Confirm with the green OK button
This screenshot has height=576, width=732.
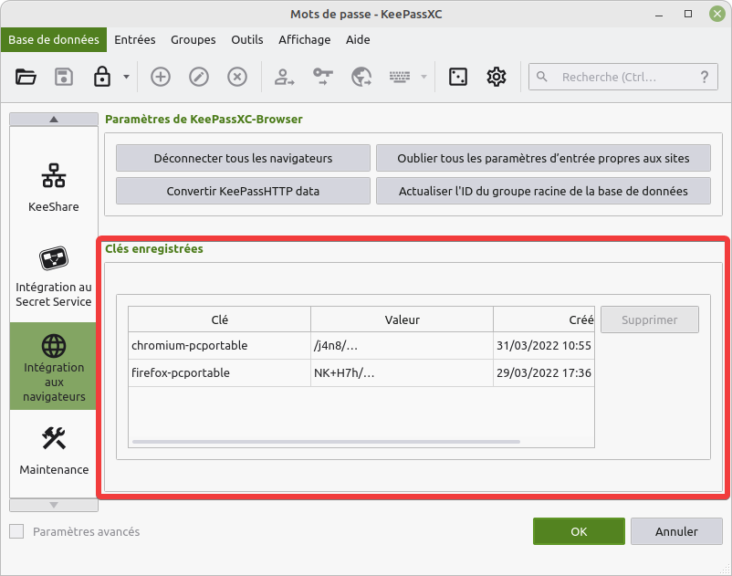[x=579, y=531]
